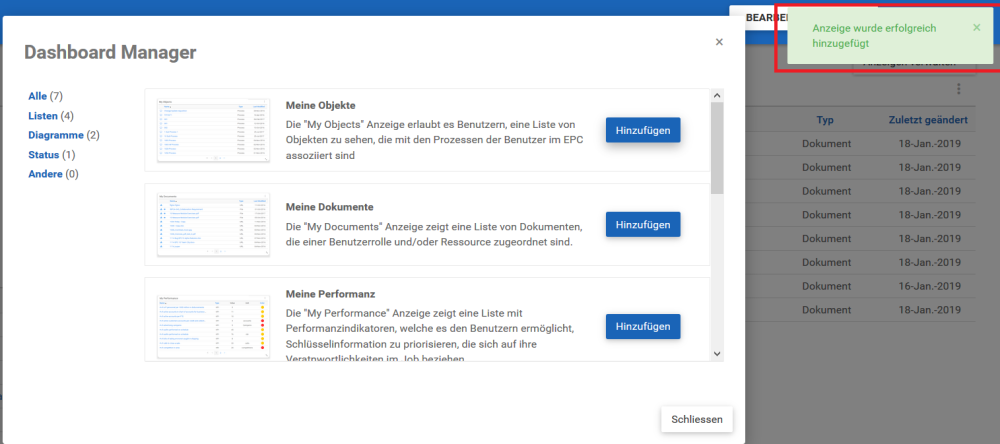Add the Meine Dokumente widget
The height and width of the screenshot is (444, 1000).
pos(643,225)
